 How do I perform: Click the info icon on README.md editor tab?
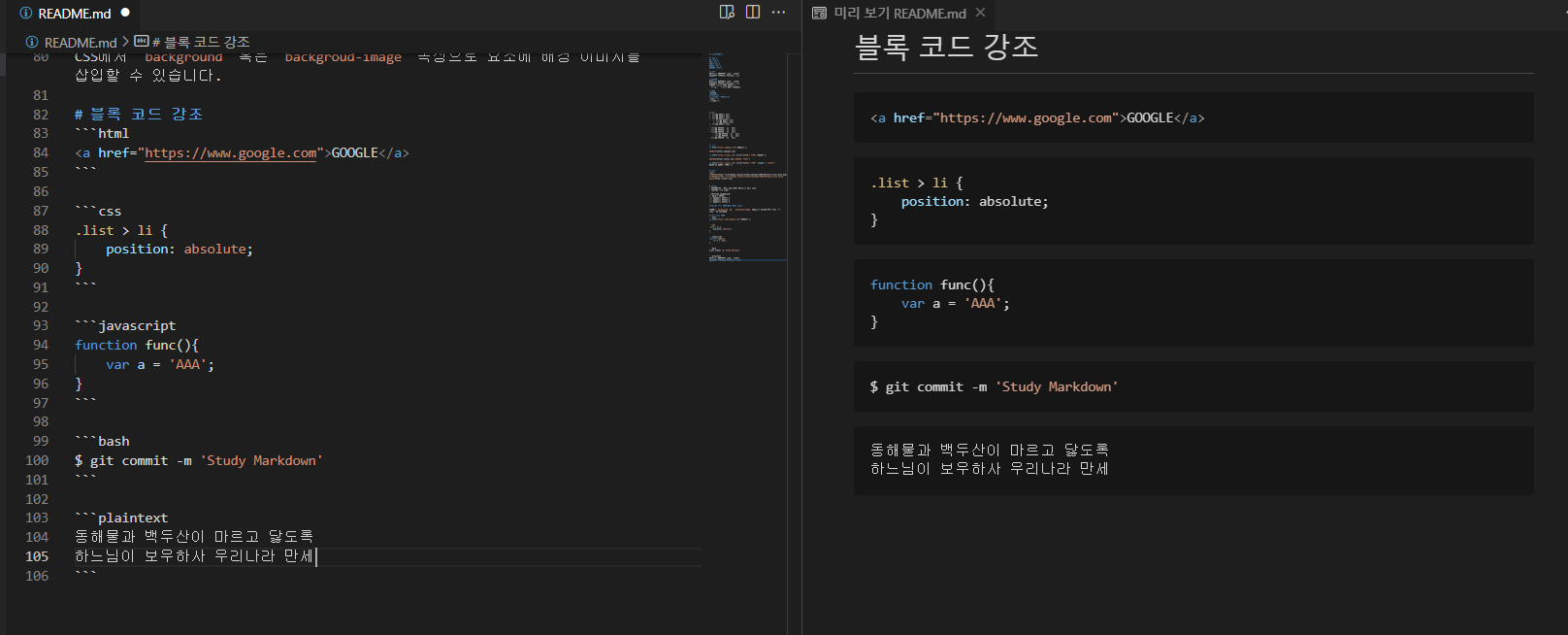(x=26, y=14)
